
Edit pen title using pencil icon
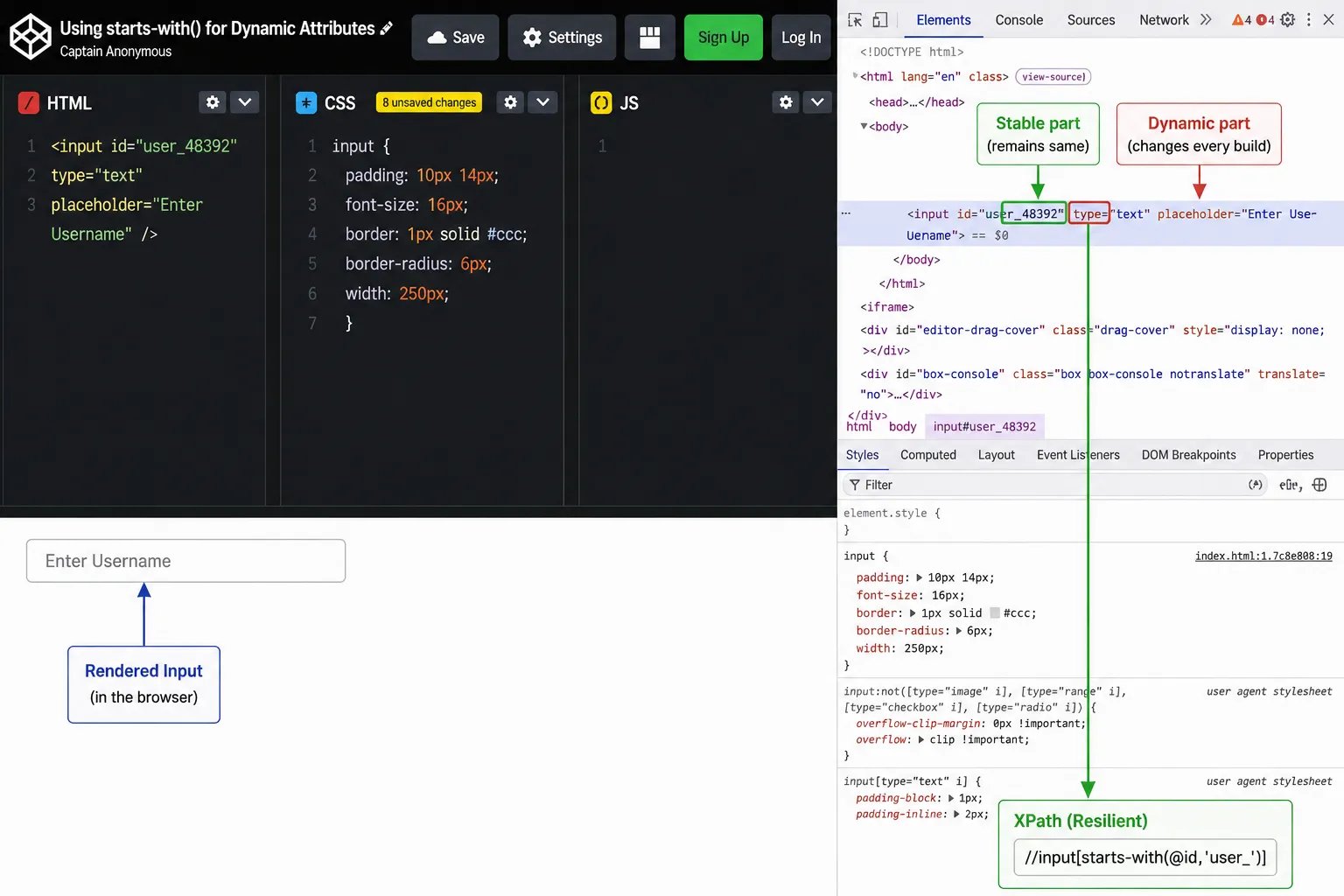click(386, 29)
